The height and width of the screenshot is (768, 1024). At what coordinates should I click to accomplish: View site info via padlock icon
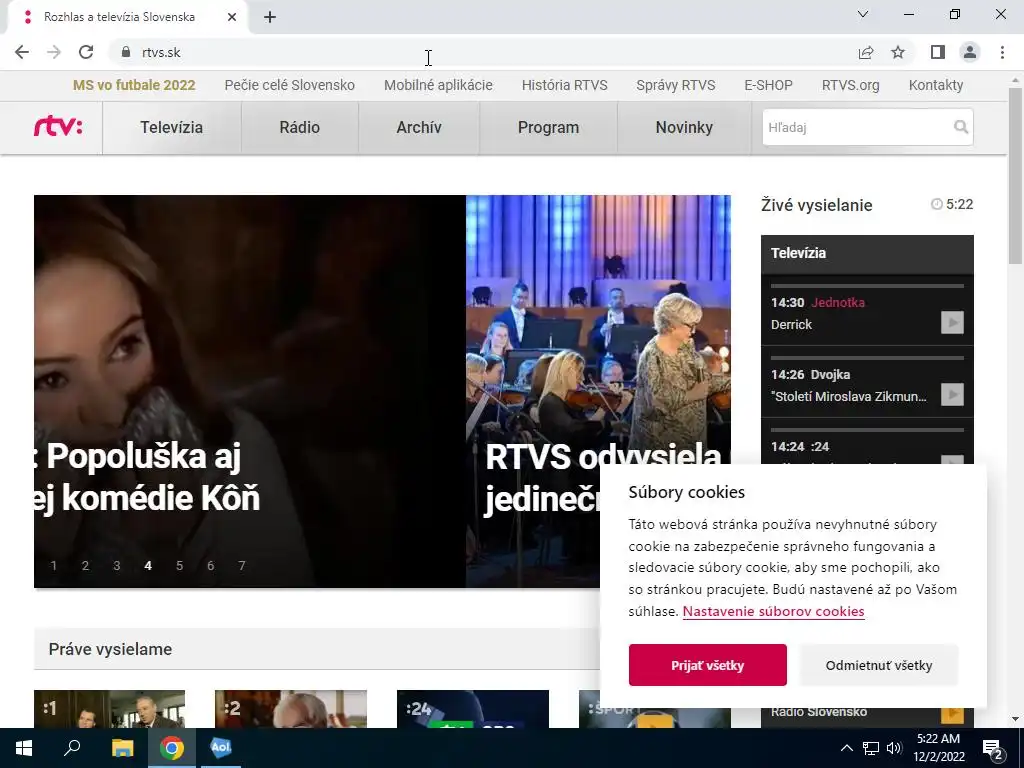click(x=126, y=52)
